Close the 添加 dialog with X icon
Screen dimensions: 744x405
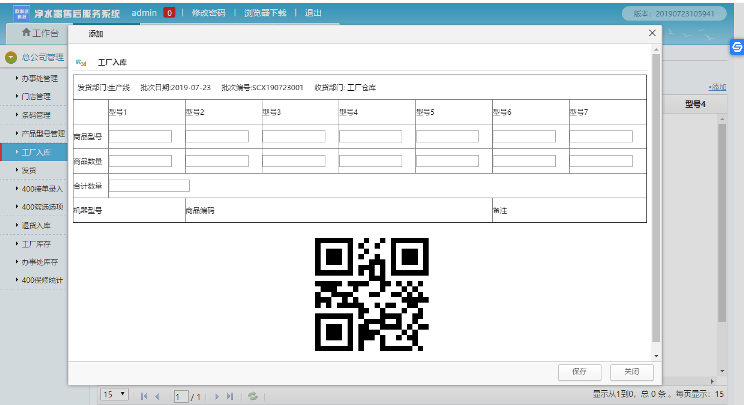coord(652,33)
